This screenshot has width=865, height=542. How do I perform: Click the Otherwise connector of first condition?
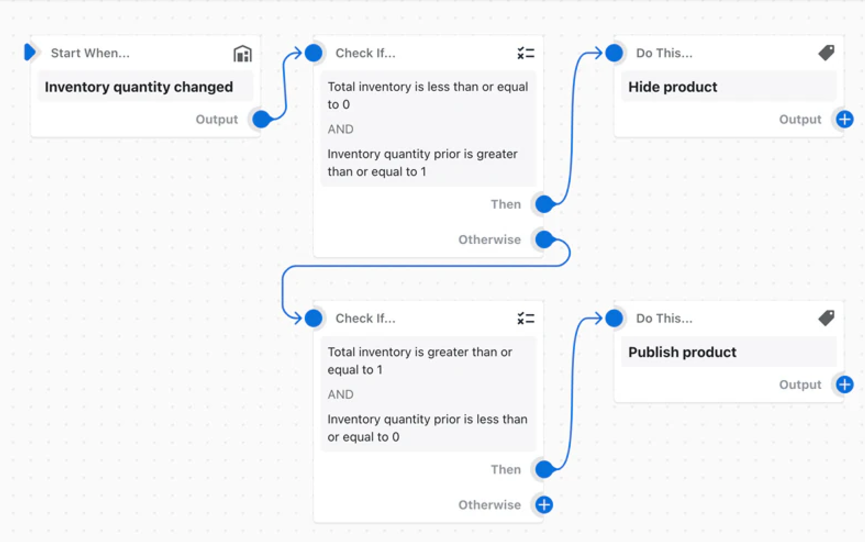[x=544, y=240]
